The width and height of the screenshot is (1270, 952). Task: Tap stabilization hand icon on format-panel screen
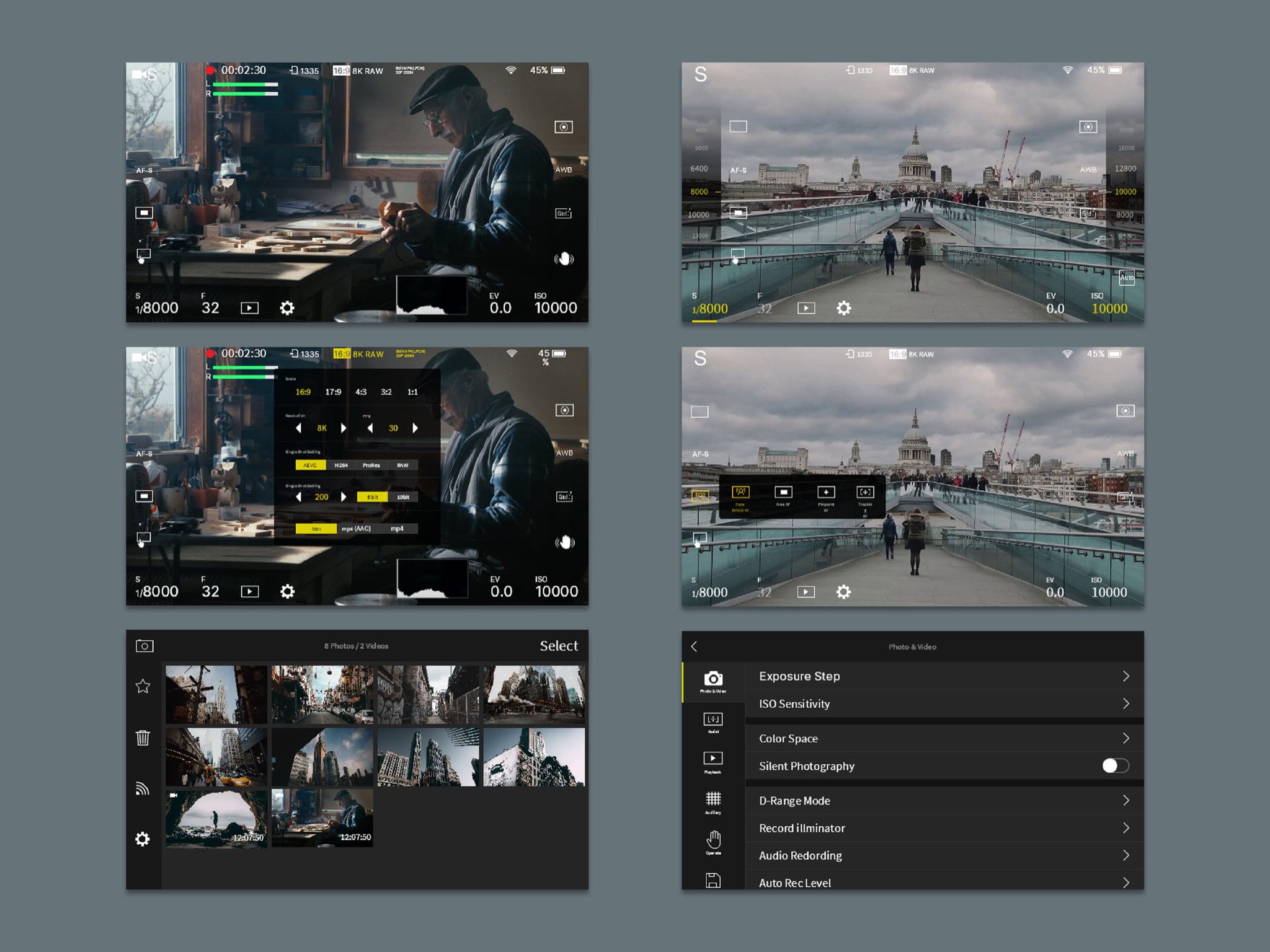pos(564,542)
